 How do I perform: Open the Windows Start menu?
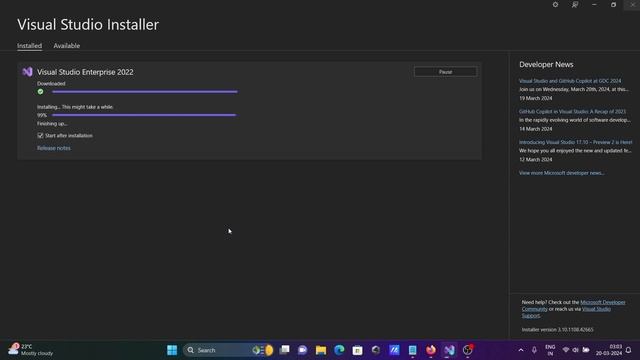(172, 350)
